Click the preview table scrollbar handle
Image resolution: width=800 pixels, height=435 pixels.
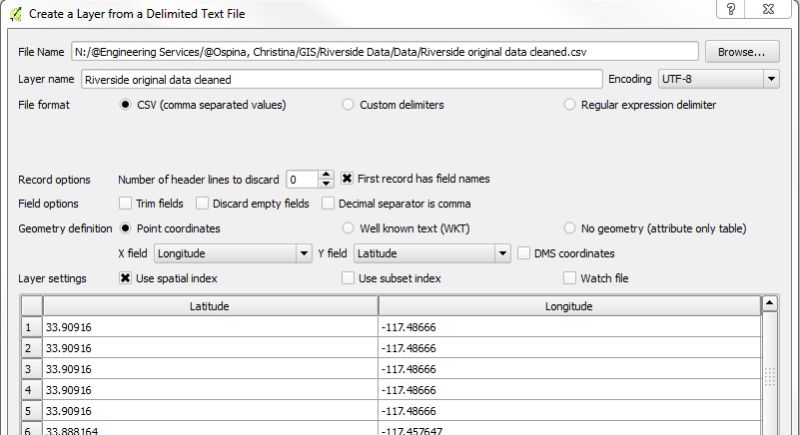pos(769,377)
